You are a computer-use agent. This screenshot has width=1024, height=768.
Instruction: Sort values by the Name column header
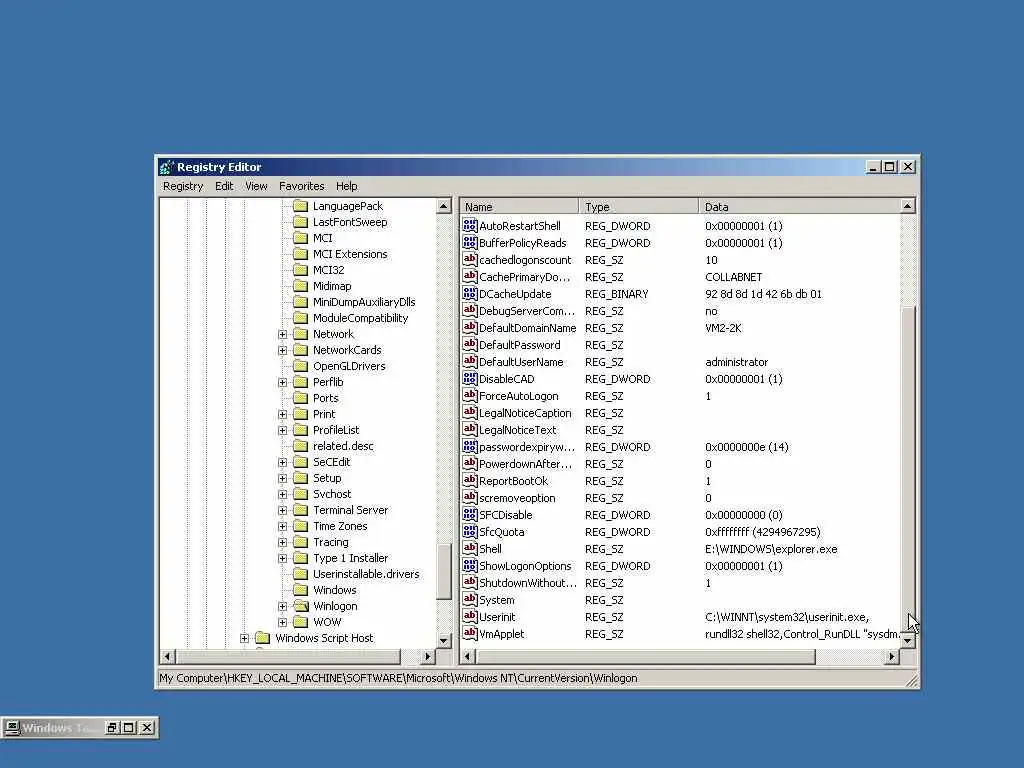pos(519,206)
